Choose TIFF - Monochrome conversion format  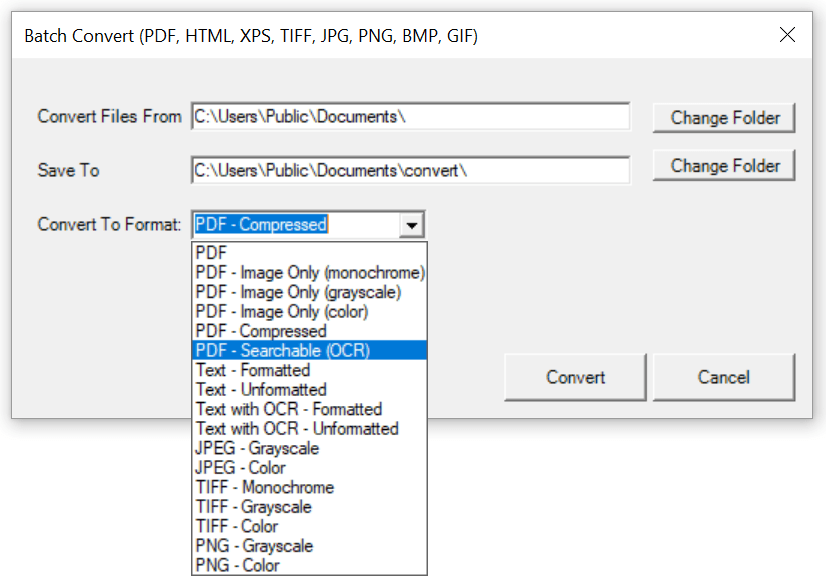coord(264,487)
